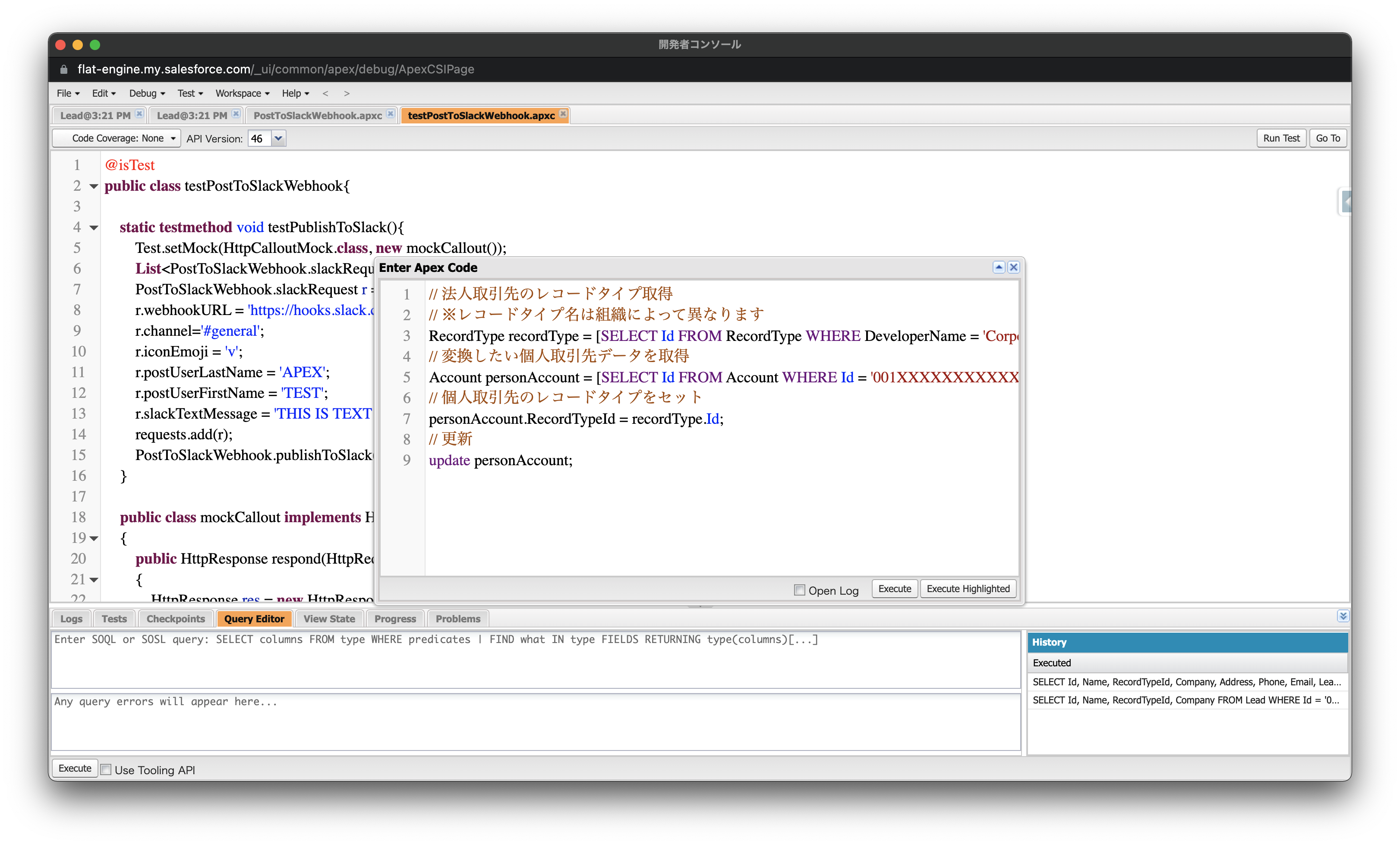1400x845 pixels.
Task: Open the Test menu
Action: (x=190, y=93)
